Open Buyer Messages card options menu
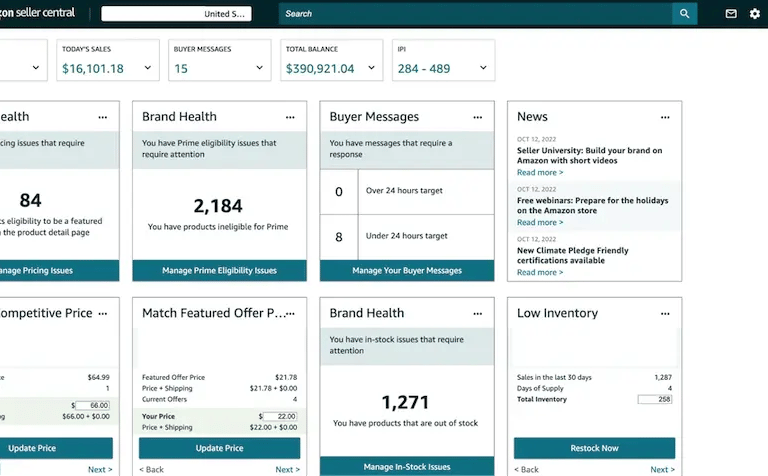Viewport: 768px width, 476px height. pos(478,117)
